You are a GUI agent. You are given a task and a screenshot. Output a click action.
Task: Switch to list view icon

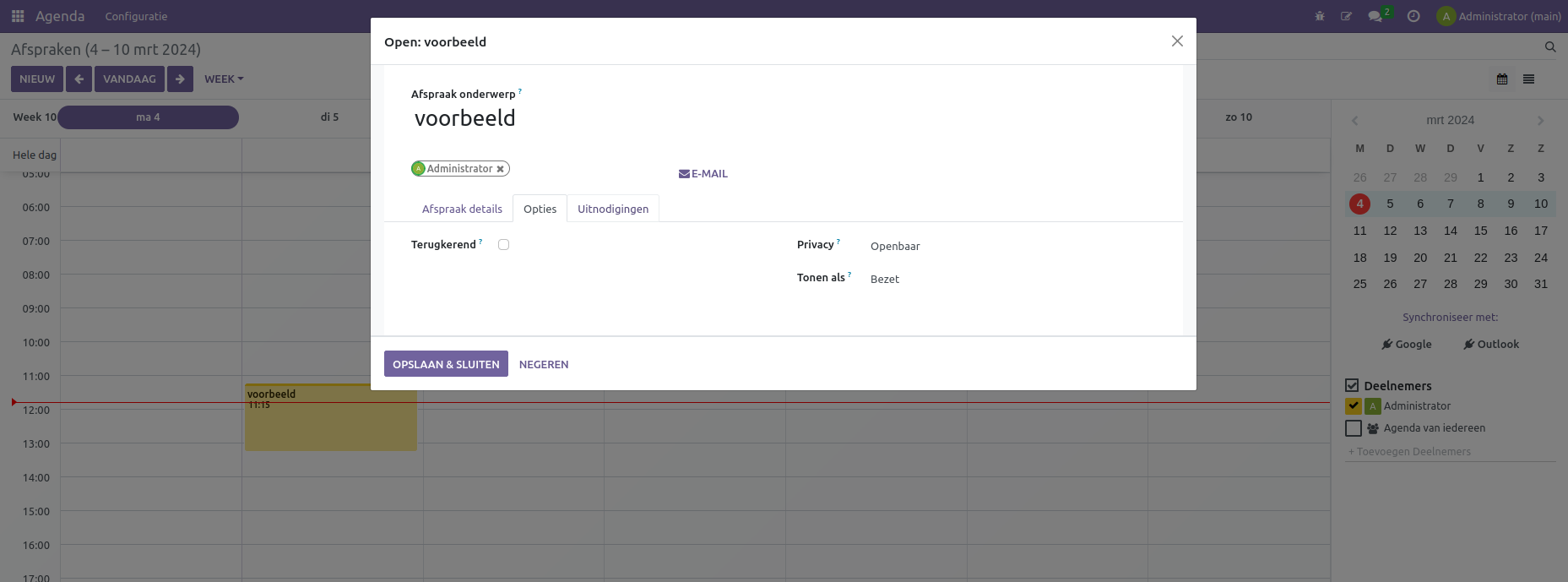click(x=1528, y=79)
